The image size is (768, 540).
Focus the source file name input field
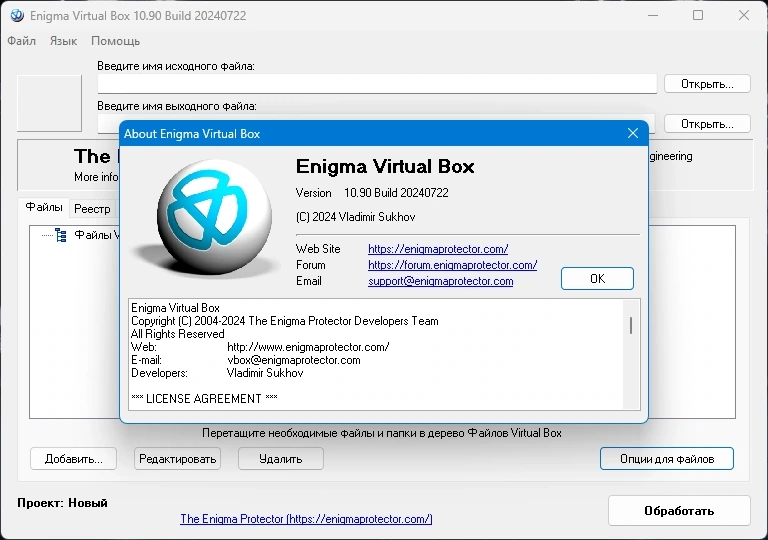pos(377,84)
